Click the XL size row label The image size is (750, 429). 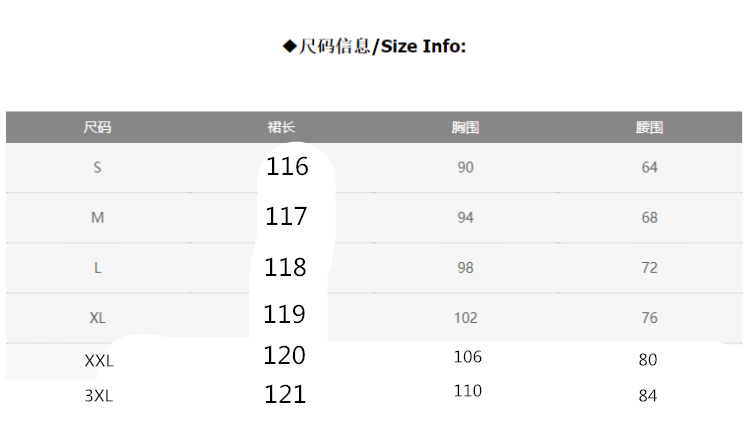pyautogui.click(x=97, y=318)
